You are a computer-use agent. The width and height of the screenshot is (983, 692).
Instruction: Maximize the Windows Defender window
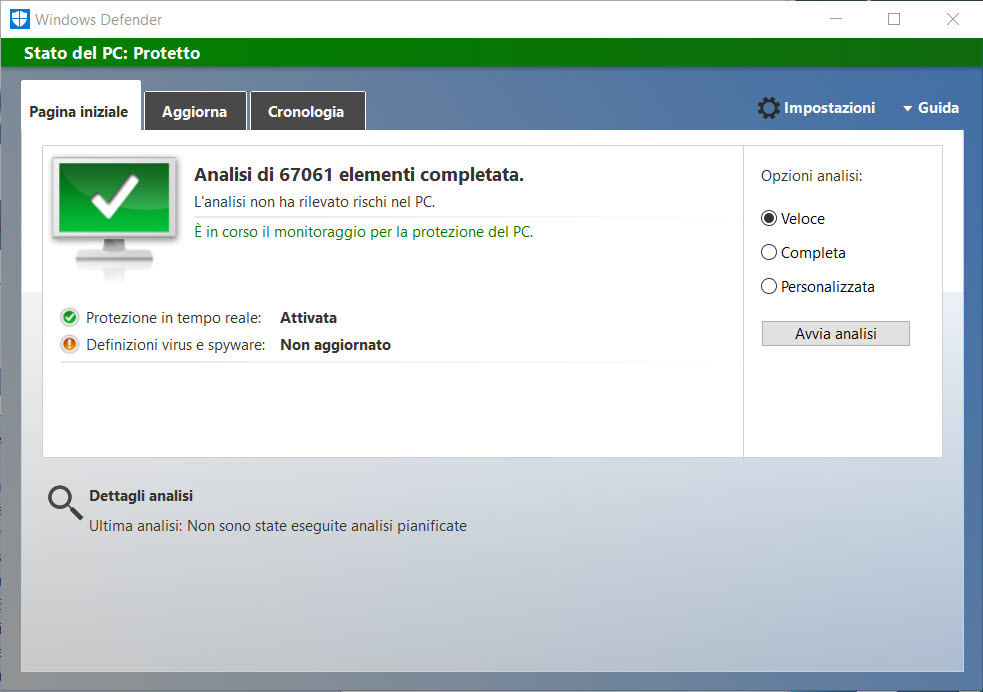click(894, 19)
